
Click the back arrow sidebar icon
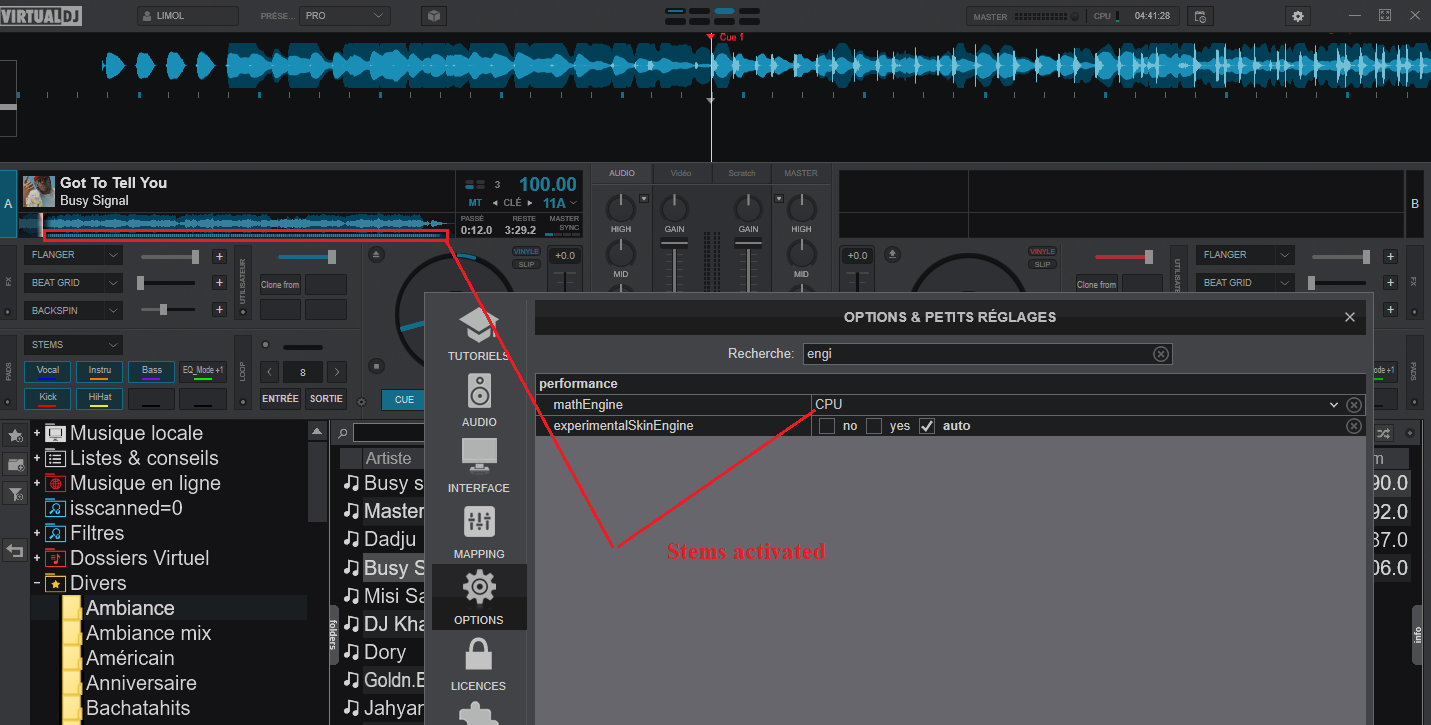(x=15, y=550)
